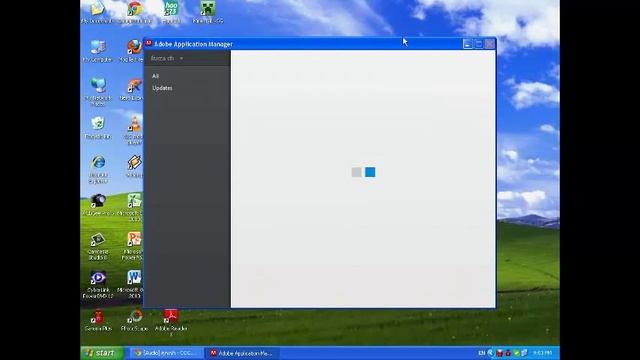Viewport: 640px width, 360px height.
Task: Click the network computers tray icon
Action: [524, 353]
